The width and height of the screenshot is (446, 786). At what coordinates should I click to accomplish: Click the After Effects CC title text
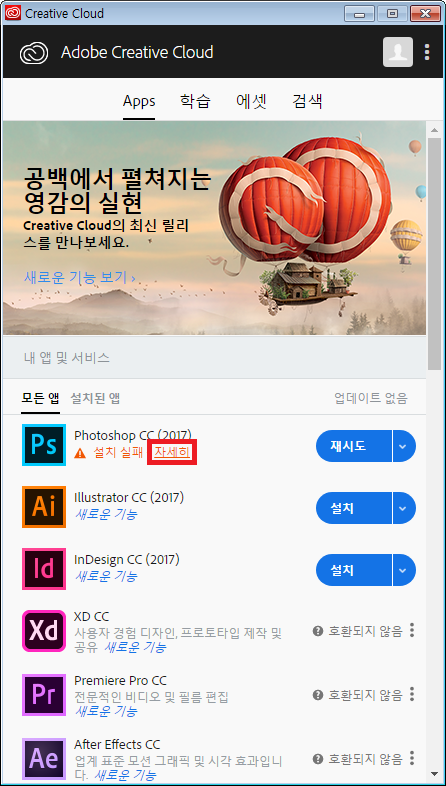pyautogui.click(x=117, y=744)
